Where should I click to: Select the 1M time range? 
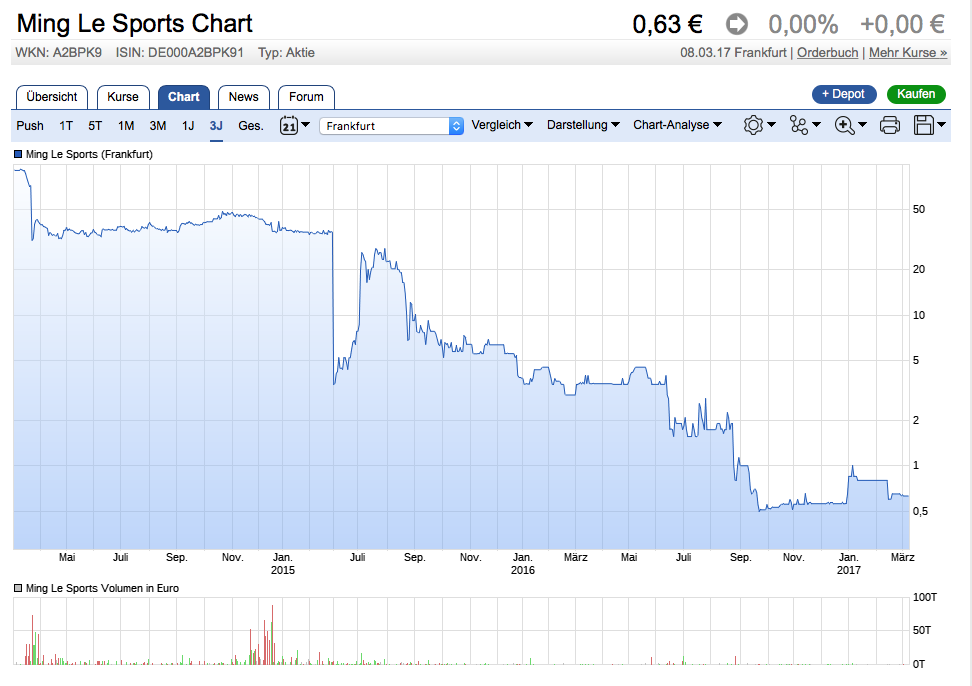126,126
